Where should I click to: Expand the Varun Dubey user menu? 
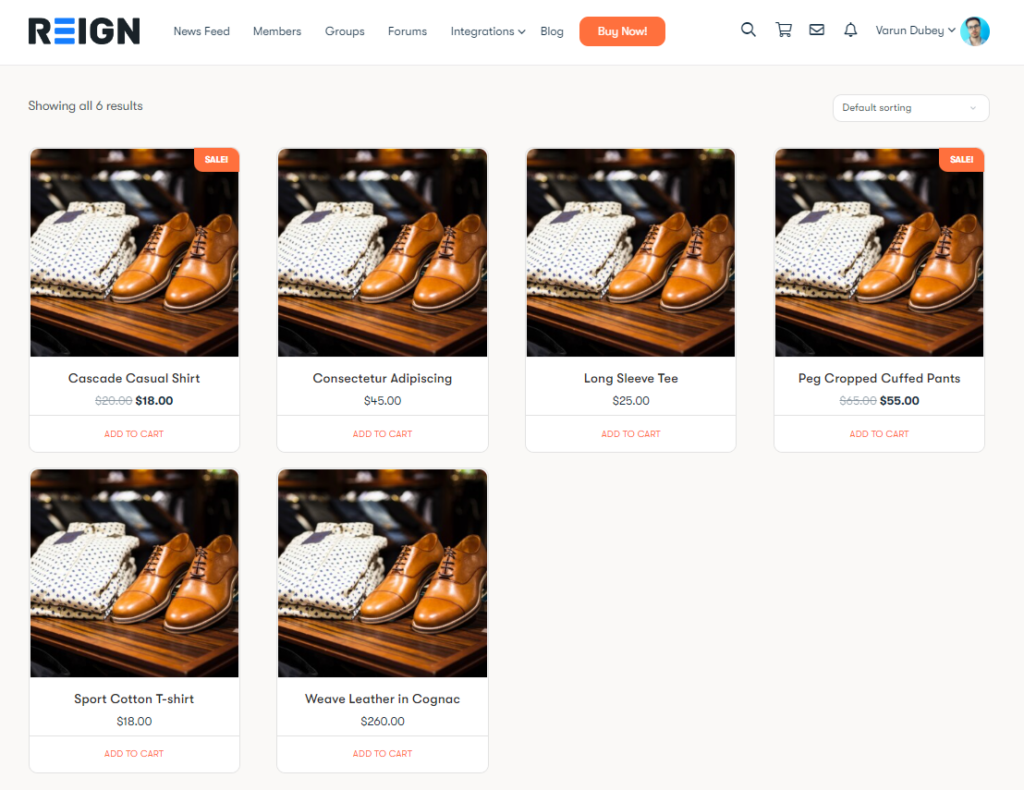click(914, 31)
